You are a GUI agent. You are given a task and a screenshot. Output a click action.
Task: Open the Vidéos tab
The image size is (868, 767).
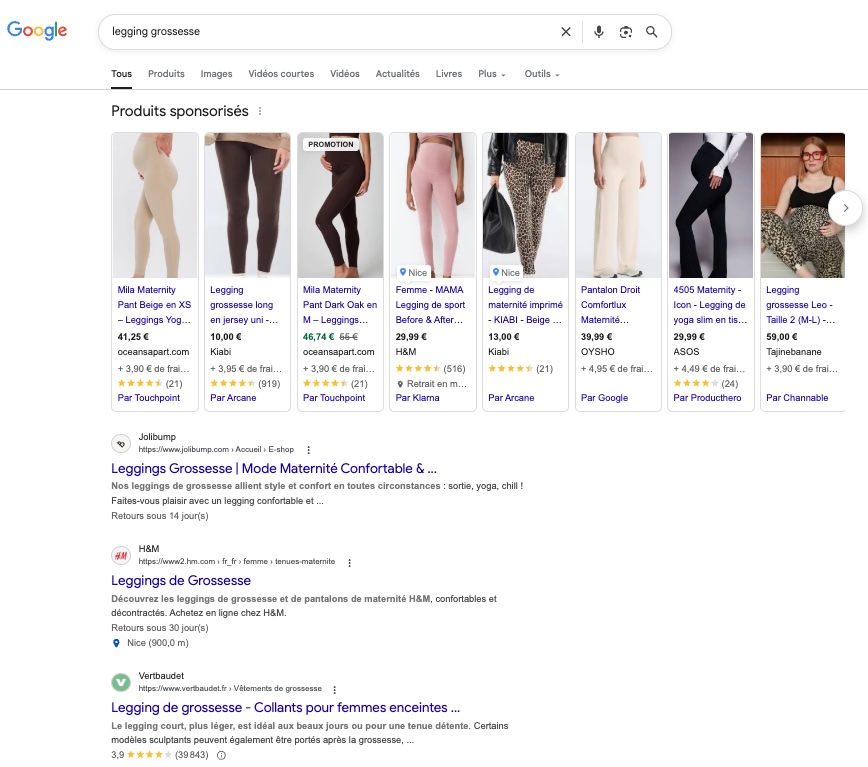tap(345, 74)
